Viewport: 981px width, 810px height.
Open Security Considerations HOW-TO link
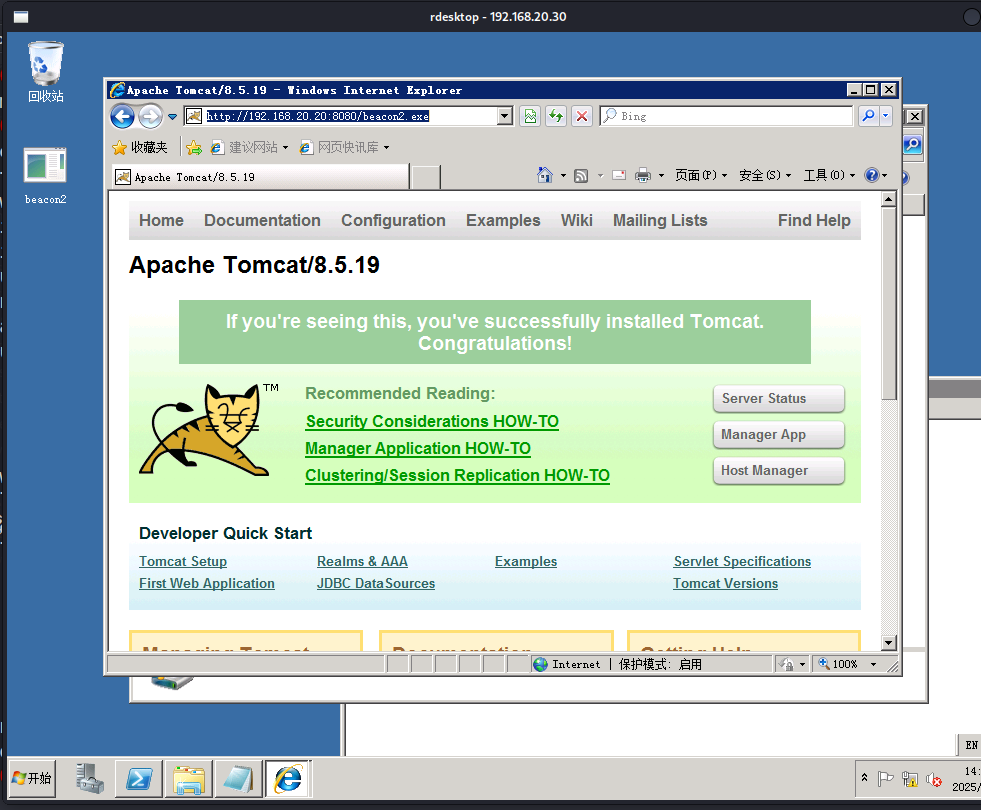coord(432,422)
